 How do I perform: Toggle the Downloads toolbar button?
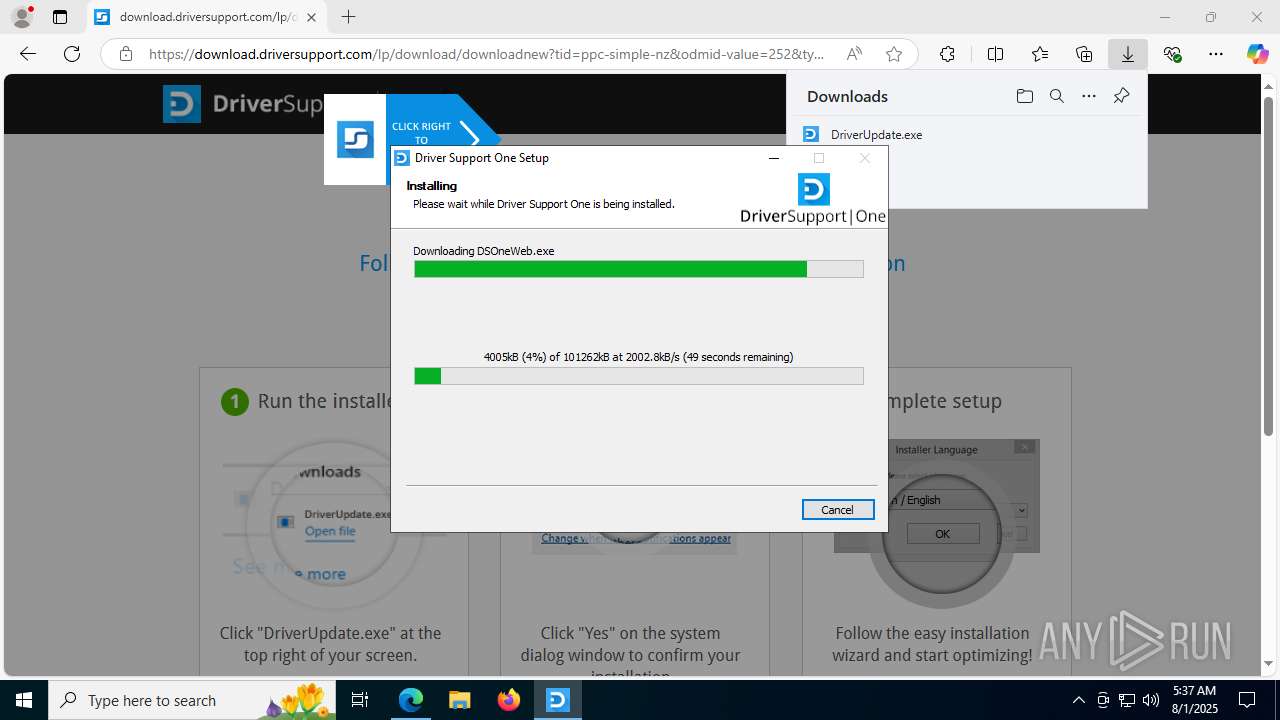(x=1128, y=54)
